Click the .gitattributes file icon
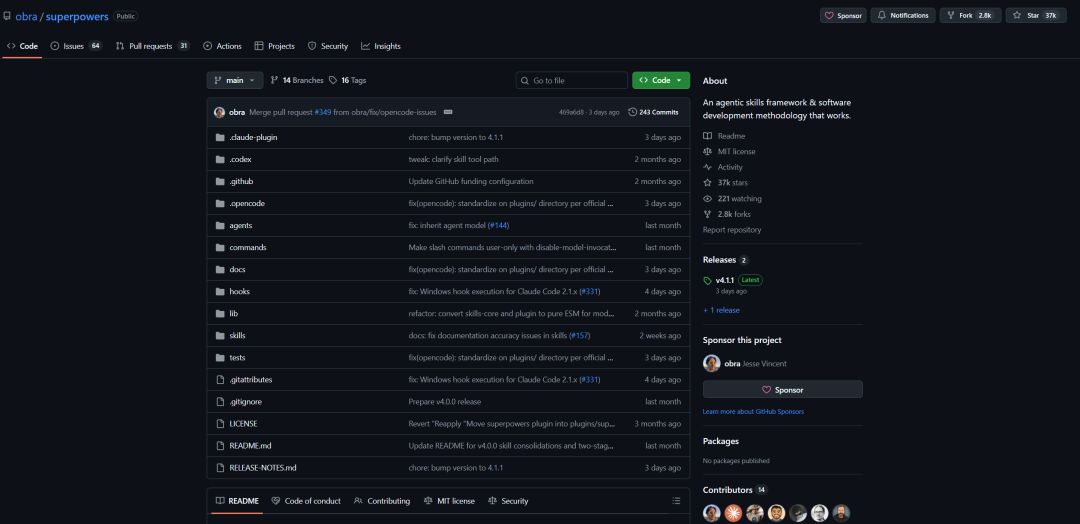The width and height of the screenshot is (1080, 524). pyautogui.click(x=220, y=379)
